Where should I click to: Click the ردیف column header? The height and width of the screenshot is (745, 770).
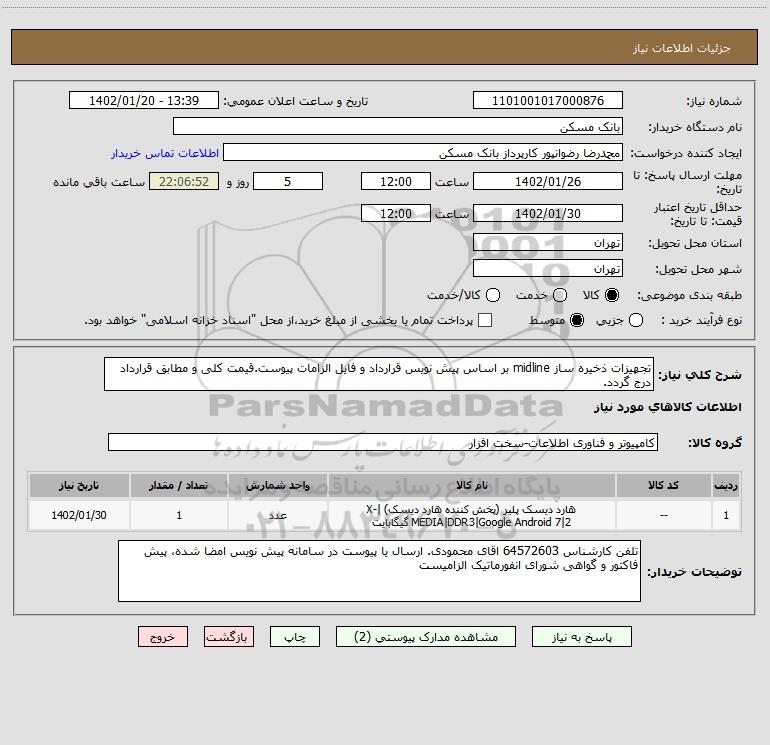click(726, 485)
